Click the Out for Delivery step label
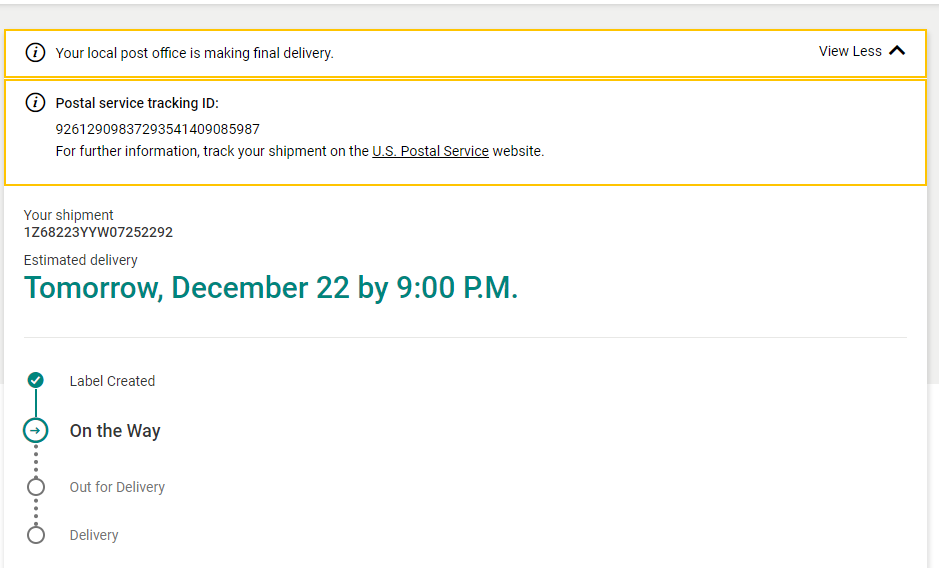This screenshot has width=939, height=568. 117,487
